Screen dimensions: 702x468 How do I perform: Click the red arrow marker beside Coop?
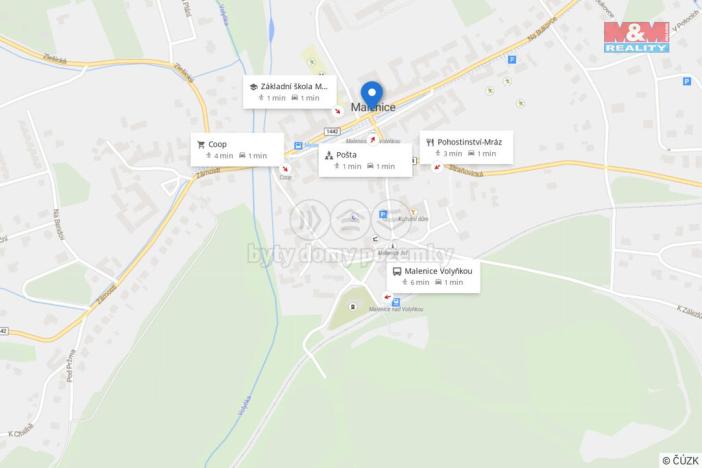tap(285, 168)
